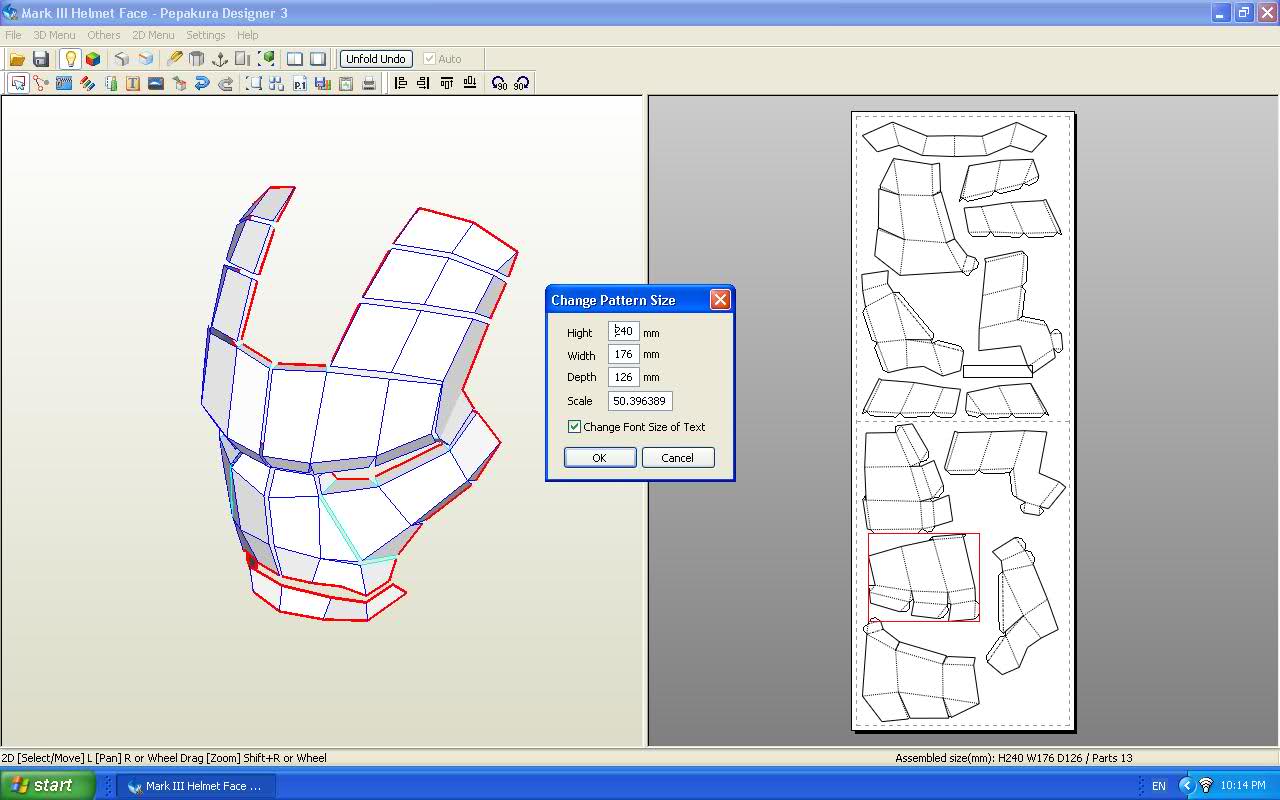Open the Help menu

coord(247,35)
